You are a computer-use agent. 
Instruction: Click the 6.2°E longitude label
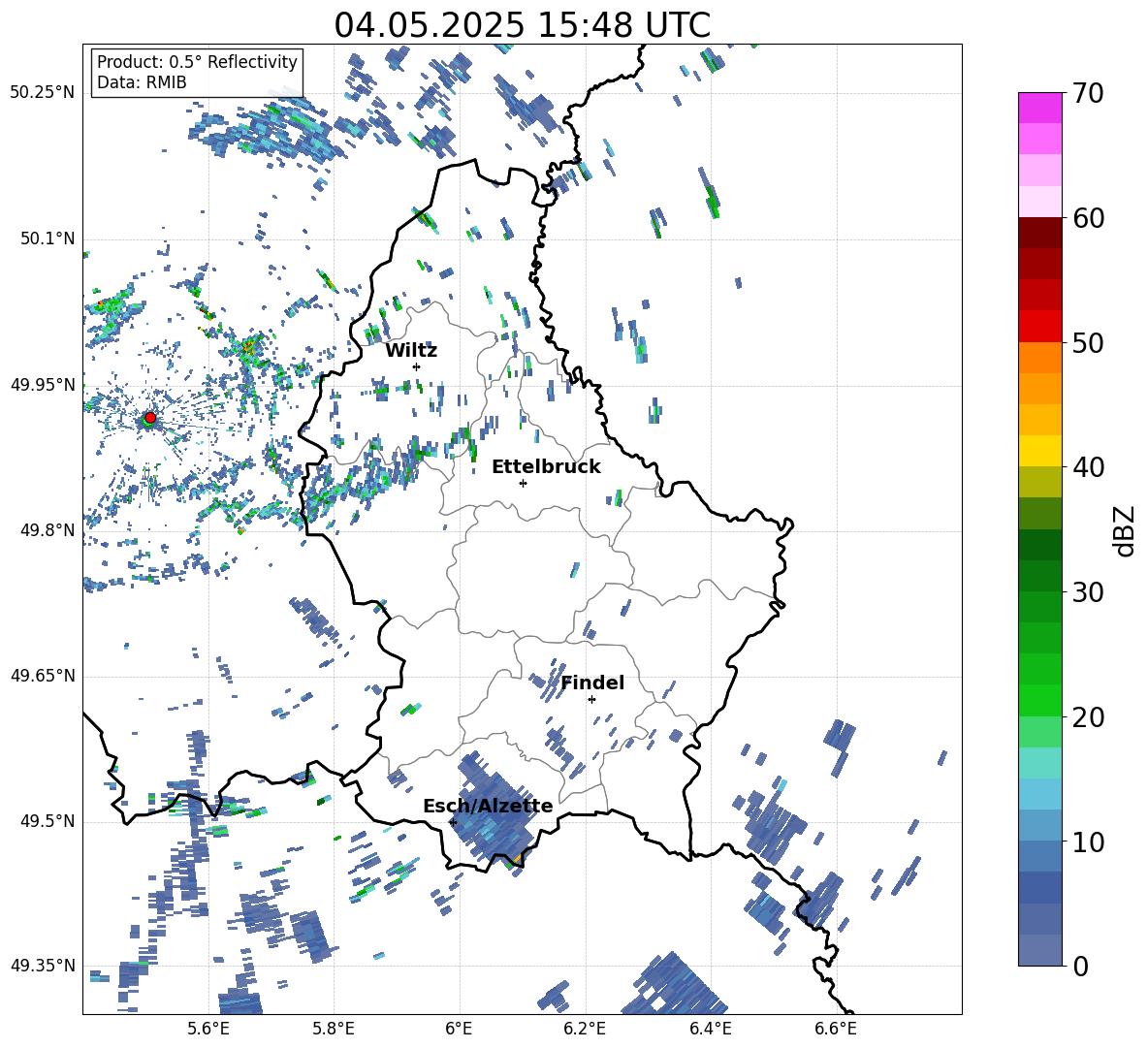tap(585, 1029)
